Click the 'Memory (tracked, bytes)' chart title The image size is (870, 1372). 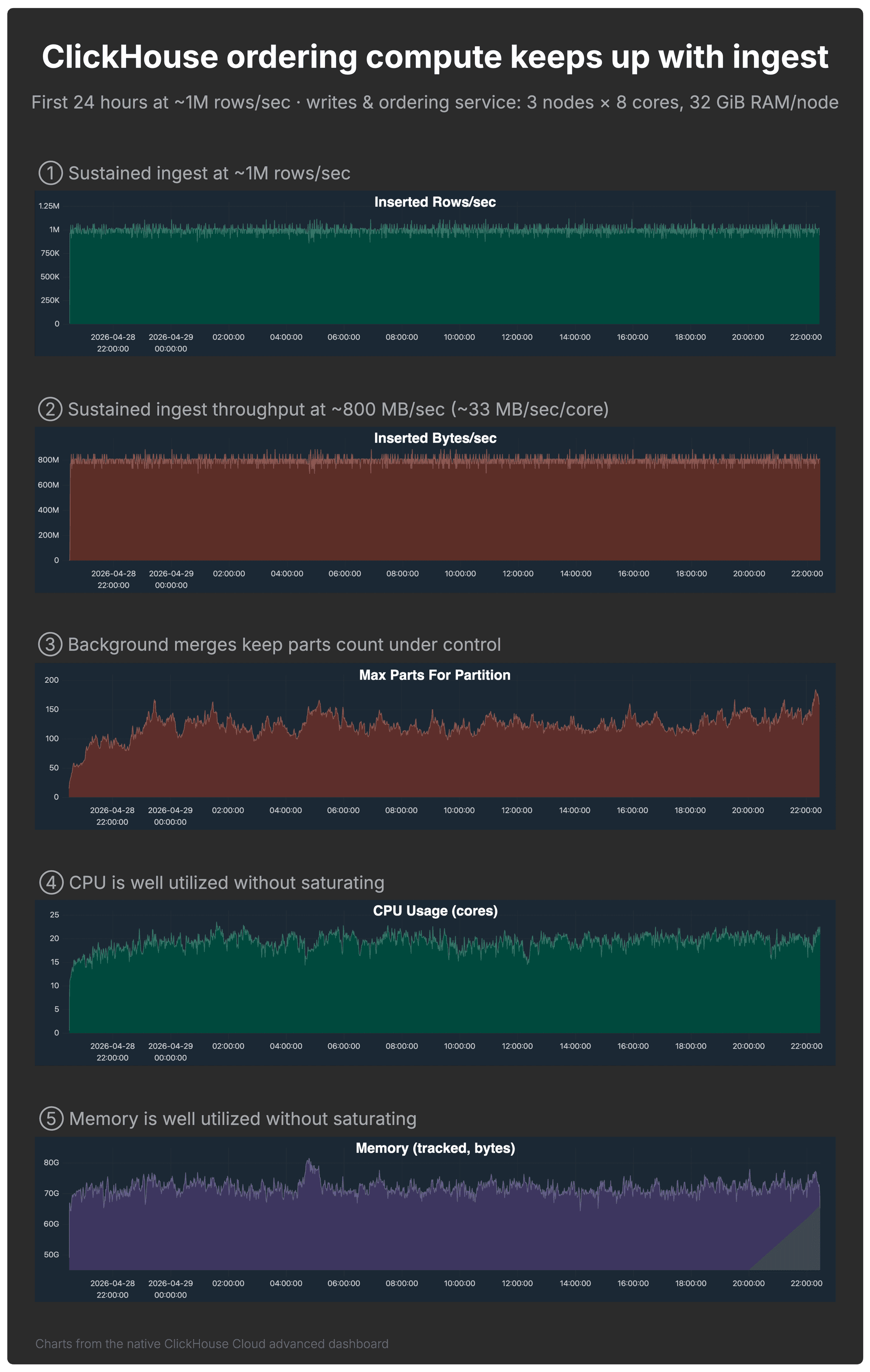point(435,1148)
